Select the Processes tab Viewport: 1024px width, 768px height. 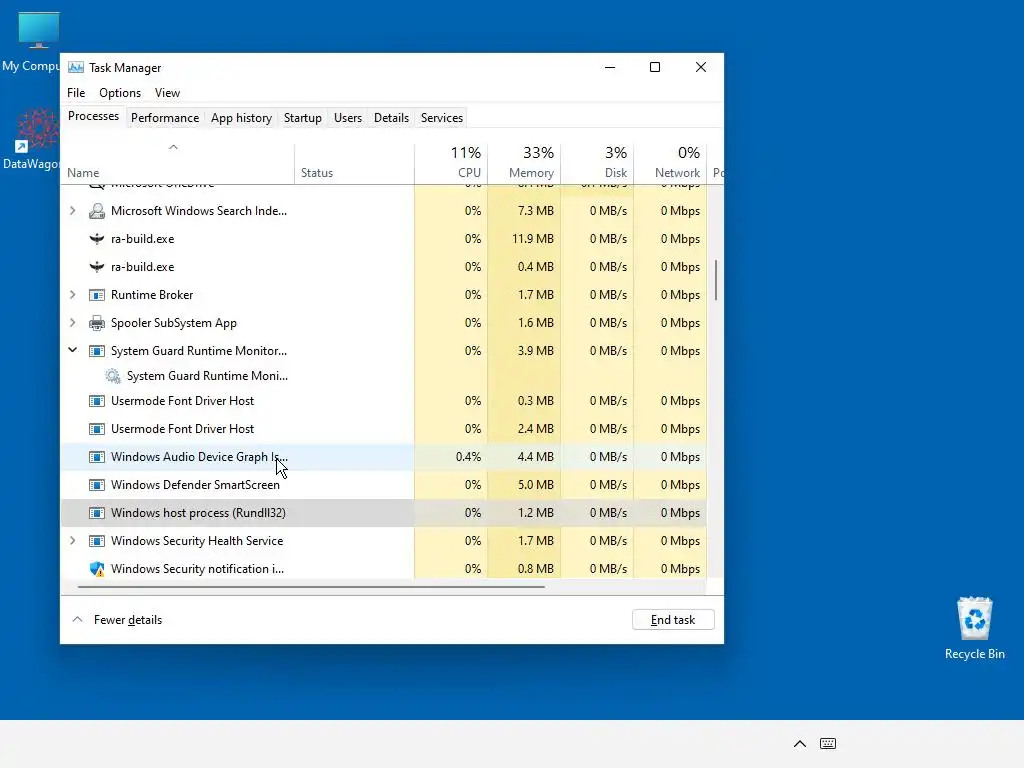pos(93,116)
